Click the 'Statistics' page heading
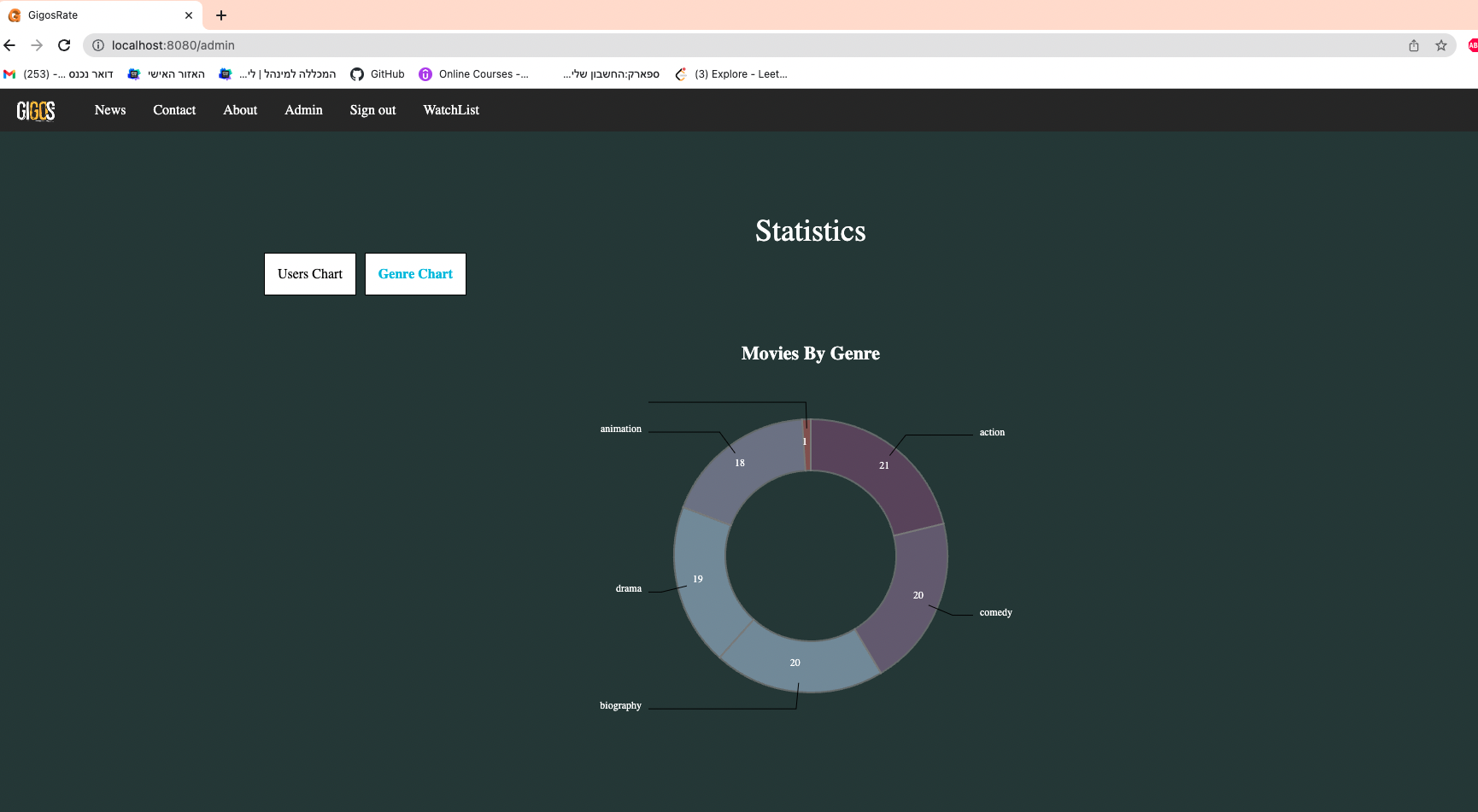Image resolution: width=1478 pixels, height=812 pixels. tap(811, 231)
